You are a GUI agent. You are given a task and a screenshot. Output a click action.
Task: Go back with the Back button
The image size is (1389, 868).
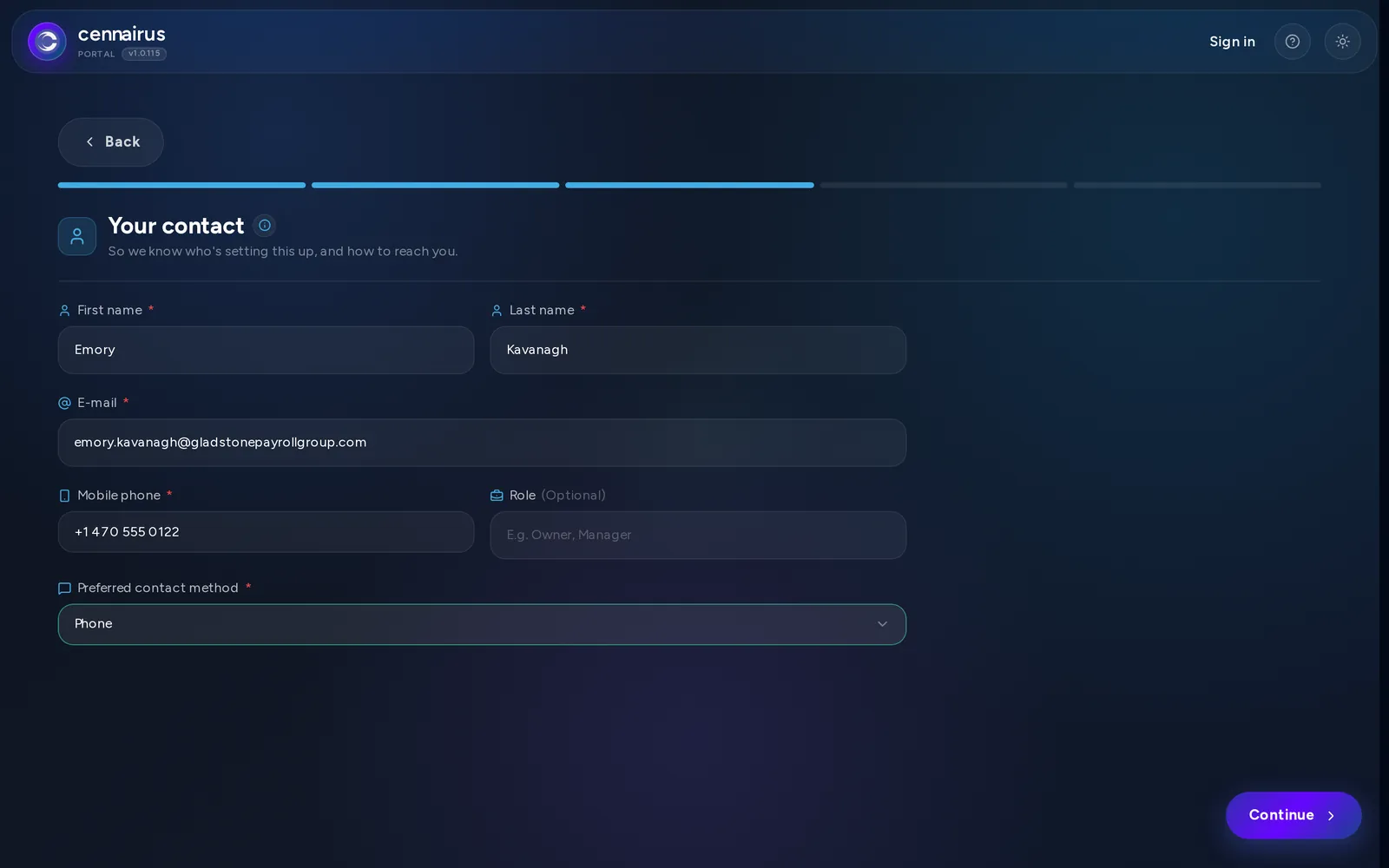tap(110, 142)
